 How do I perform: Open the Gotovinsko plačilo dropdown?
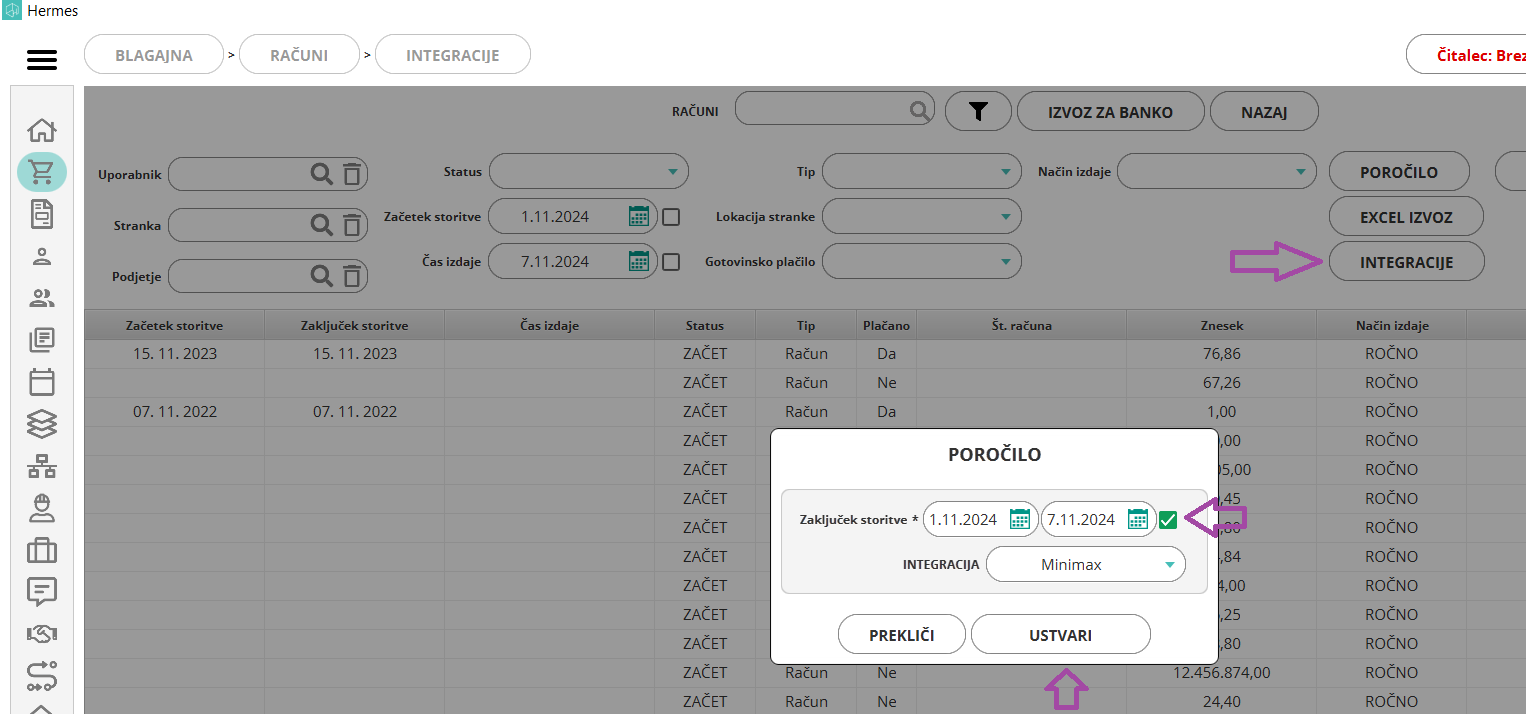(921, 262)
